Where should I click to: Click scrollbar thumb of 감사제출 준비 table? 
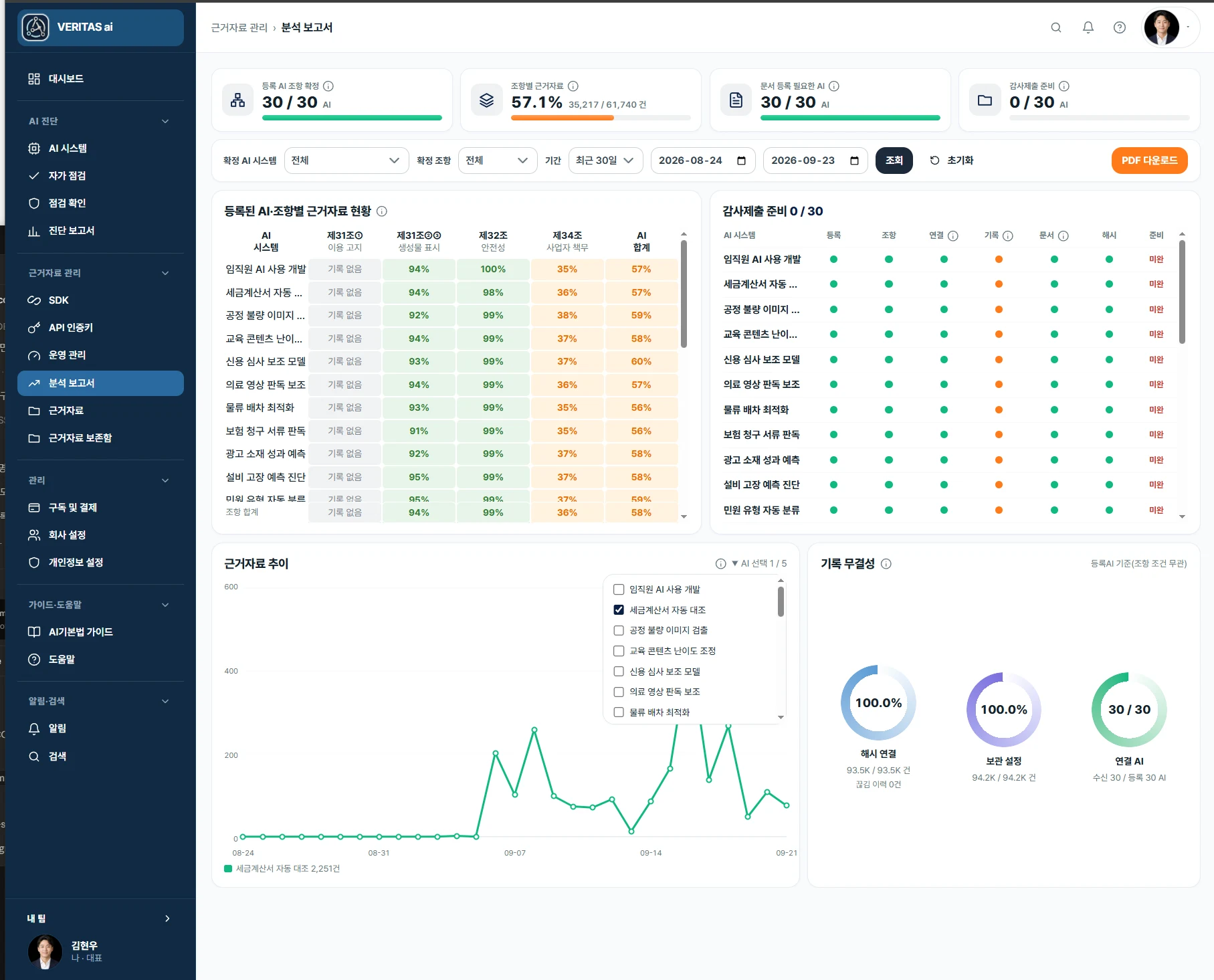point(1182,292)
